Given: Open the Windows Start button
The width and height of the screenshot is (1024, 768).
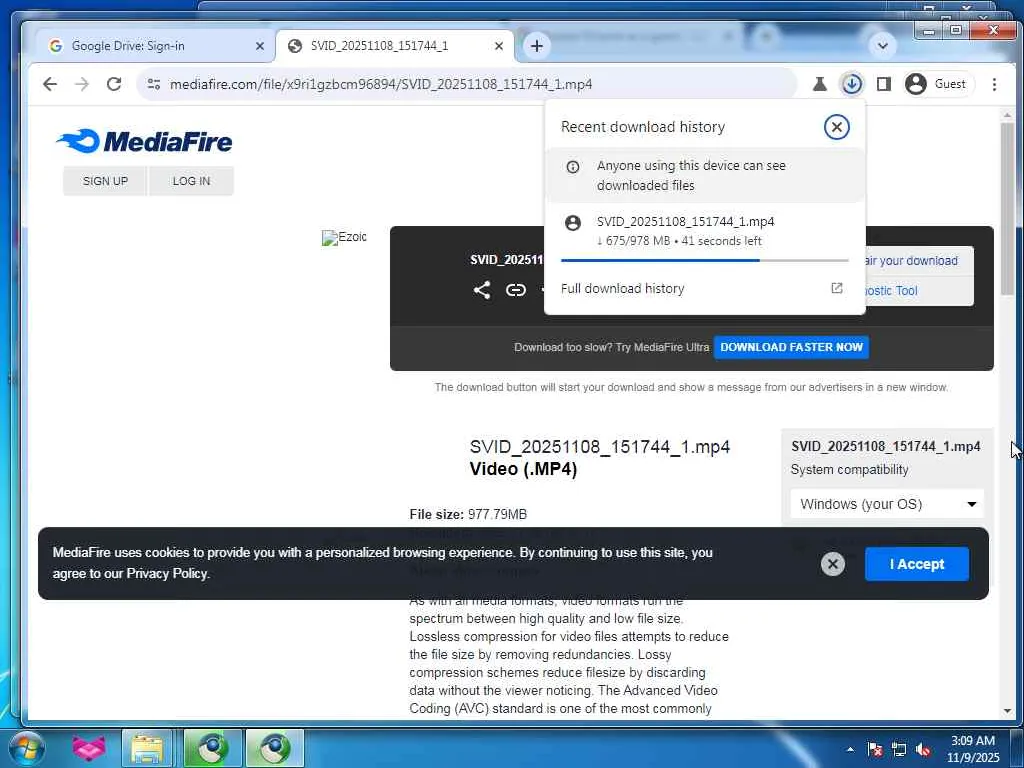Looking at the screenshot, I should (x=26, y=748).
